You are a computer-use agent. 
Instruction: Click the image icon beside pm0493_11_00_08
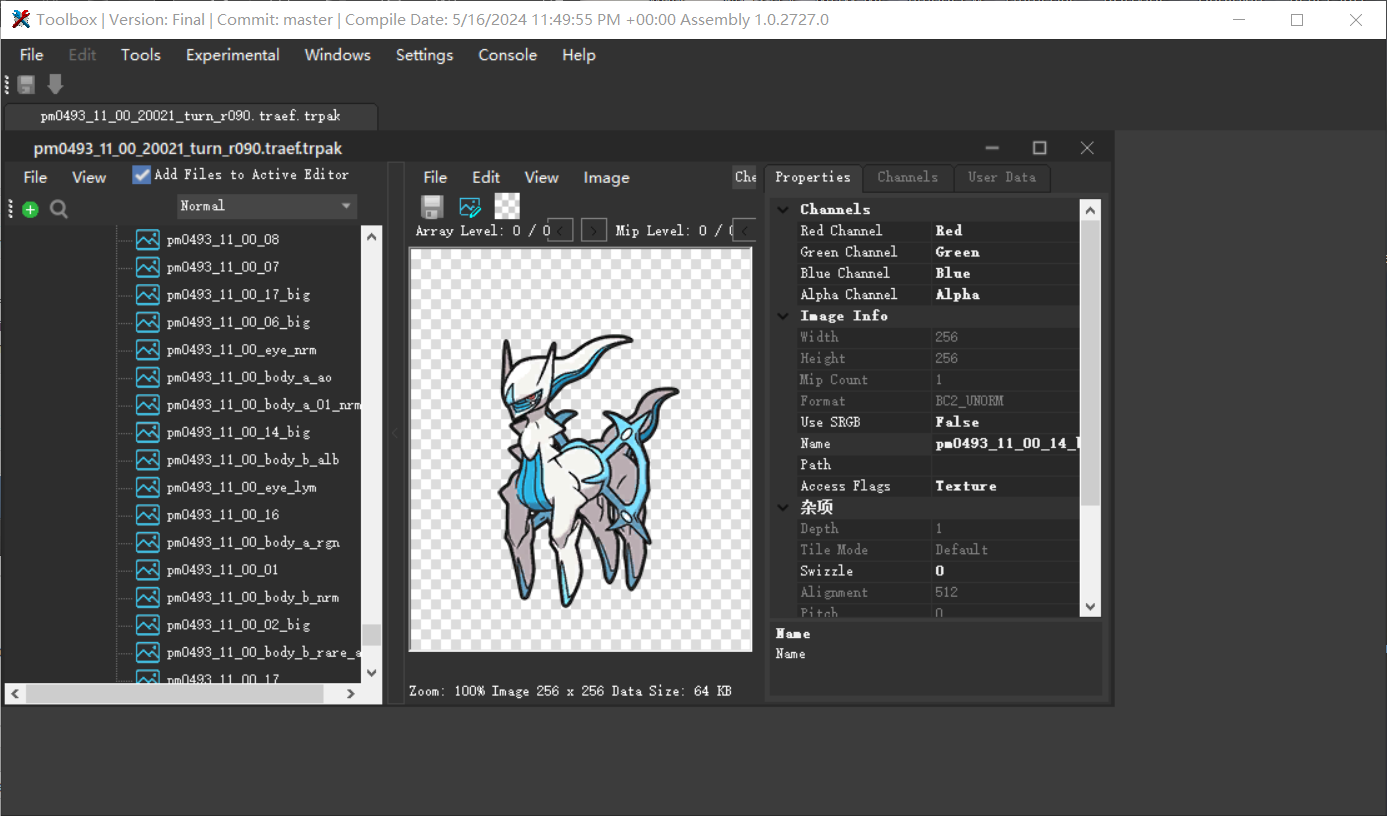click(148, 240)
